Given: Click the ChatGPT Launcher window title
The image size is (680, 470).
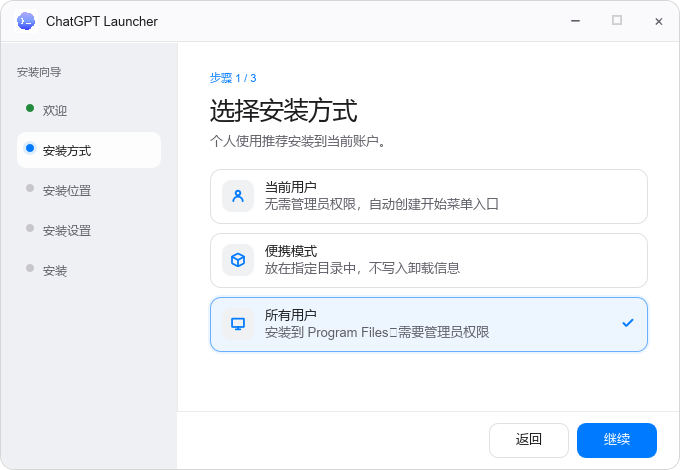Looking at the screenshot, I should tap(102, 21).
